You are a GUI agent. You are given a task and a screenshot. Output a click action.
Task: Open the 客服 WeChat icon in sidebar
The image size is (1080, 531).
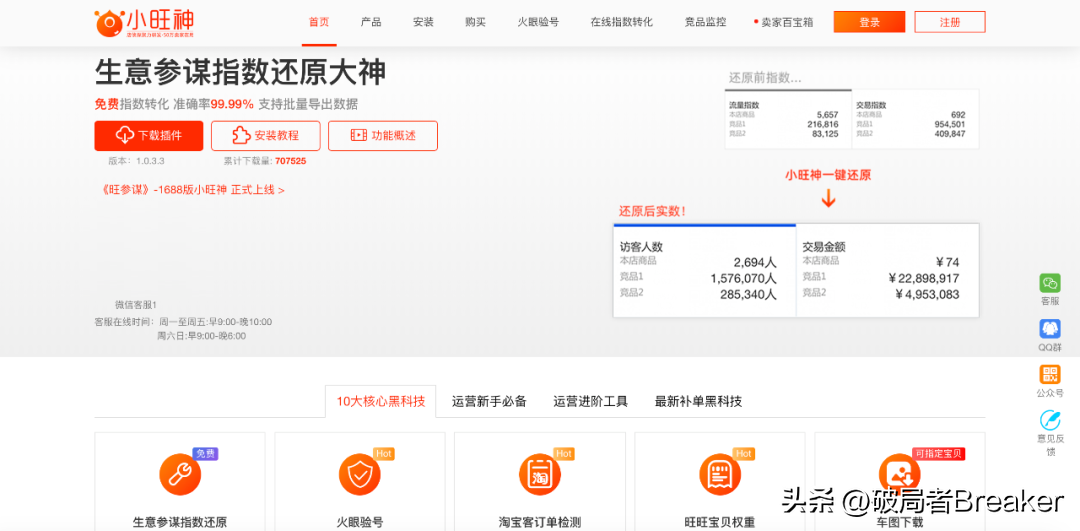click(1050, 283)
